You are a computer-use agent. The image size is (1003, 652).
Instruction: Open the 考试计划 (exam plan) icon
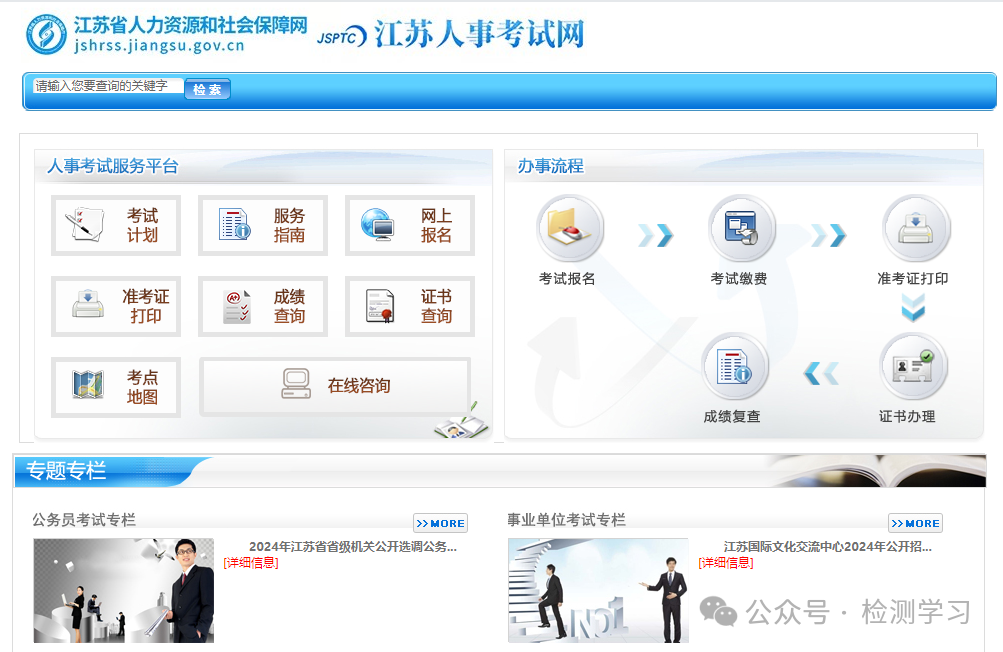115,225
